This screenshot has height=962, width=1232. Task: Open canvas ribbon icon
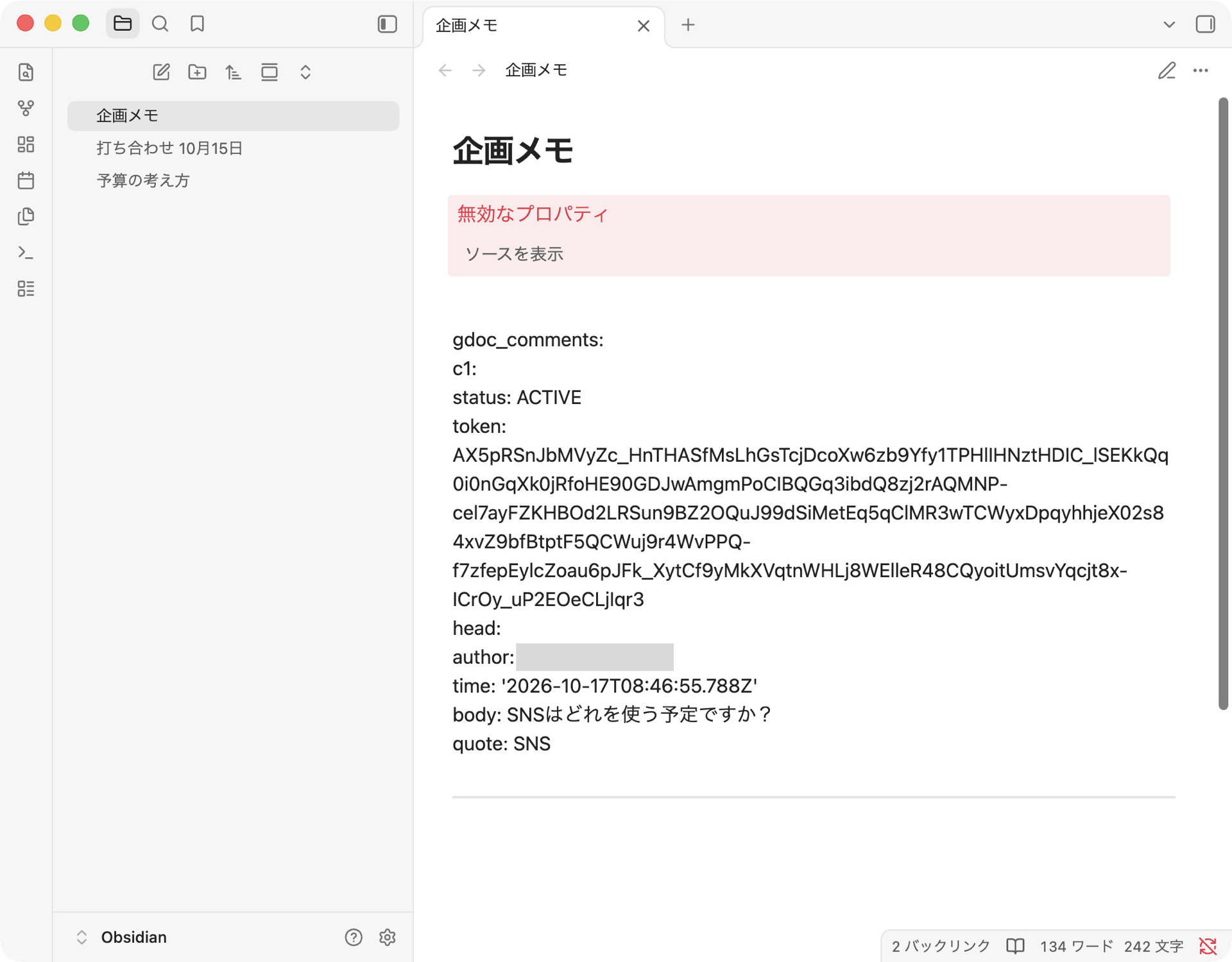click(26, 144)
